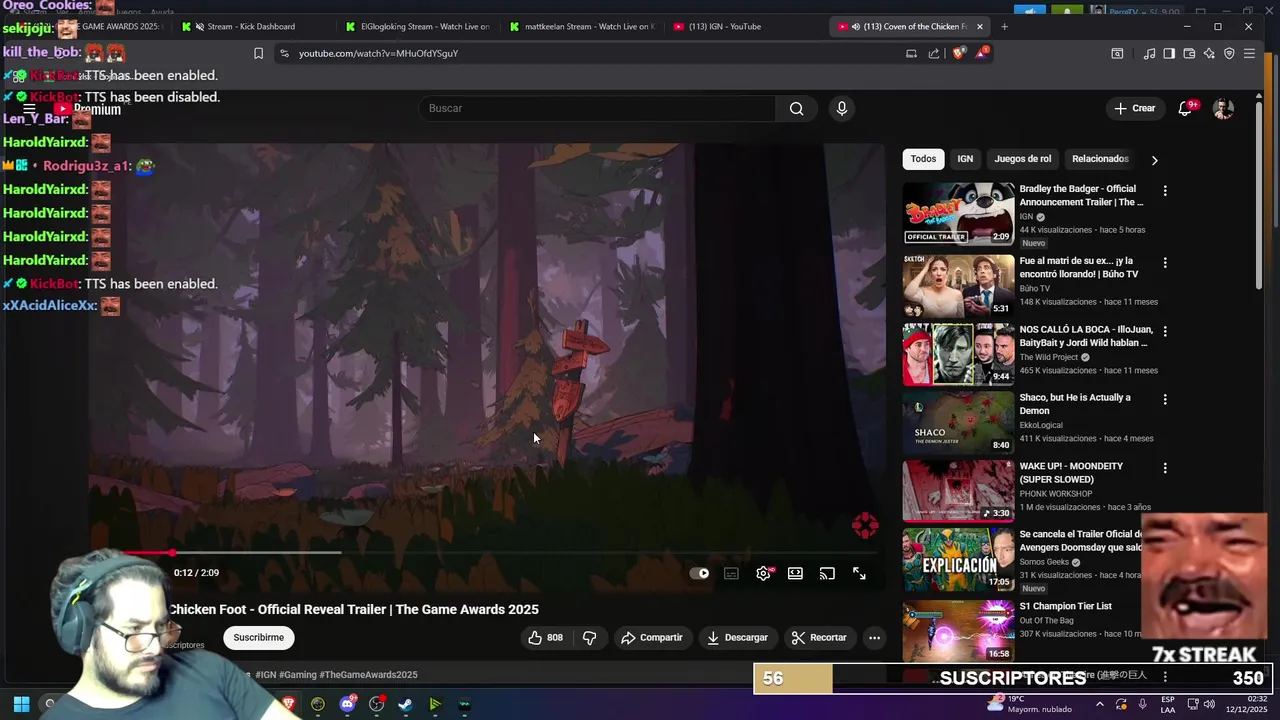Switch to the ElGlogloking Stream tab
This screenshot has width=1280, height=720.
(417, 26)
